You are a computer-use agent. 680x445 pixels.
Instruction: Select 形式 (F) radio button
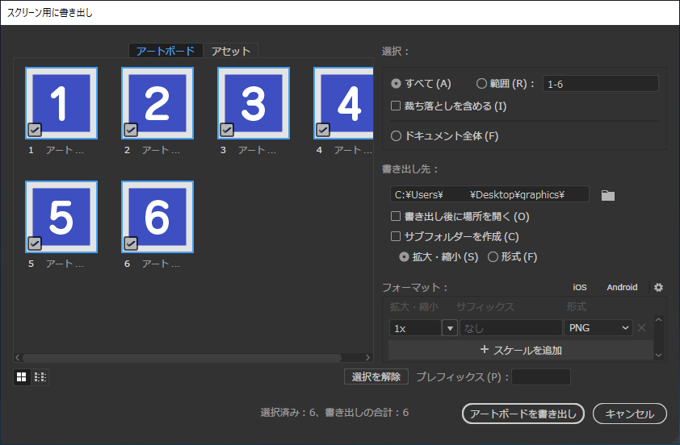point(493,257)
